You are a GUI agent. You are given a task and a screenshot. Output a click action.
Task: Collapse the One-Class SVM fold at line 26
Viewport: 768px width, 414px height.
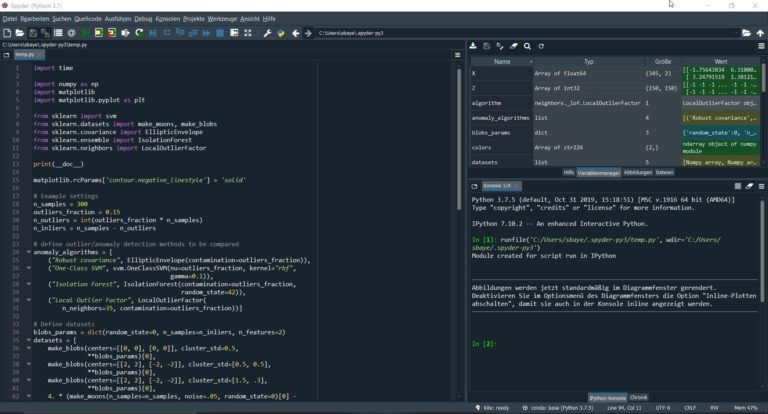coord(28,268)
